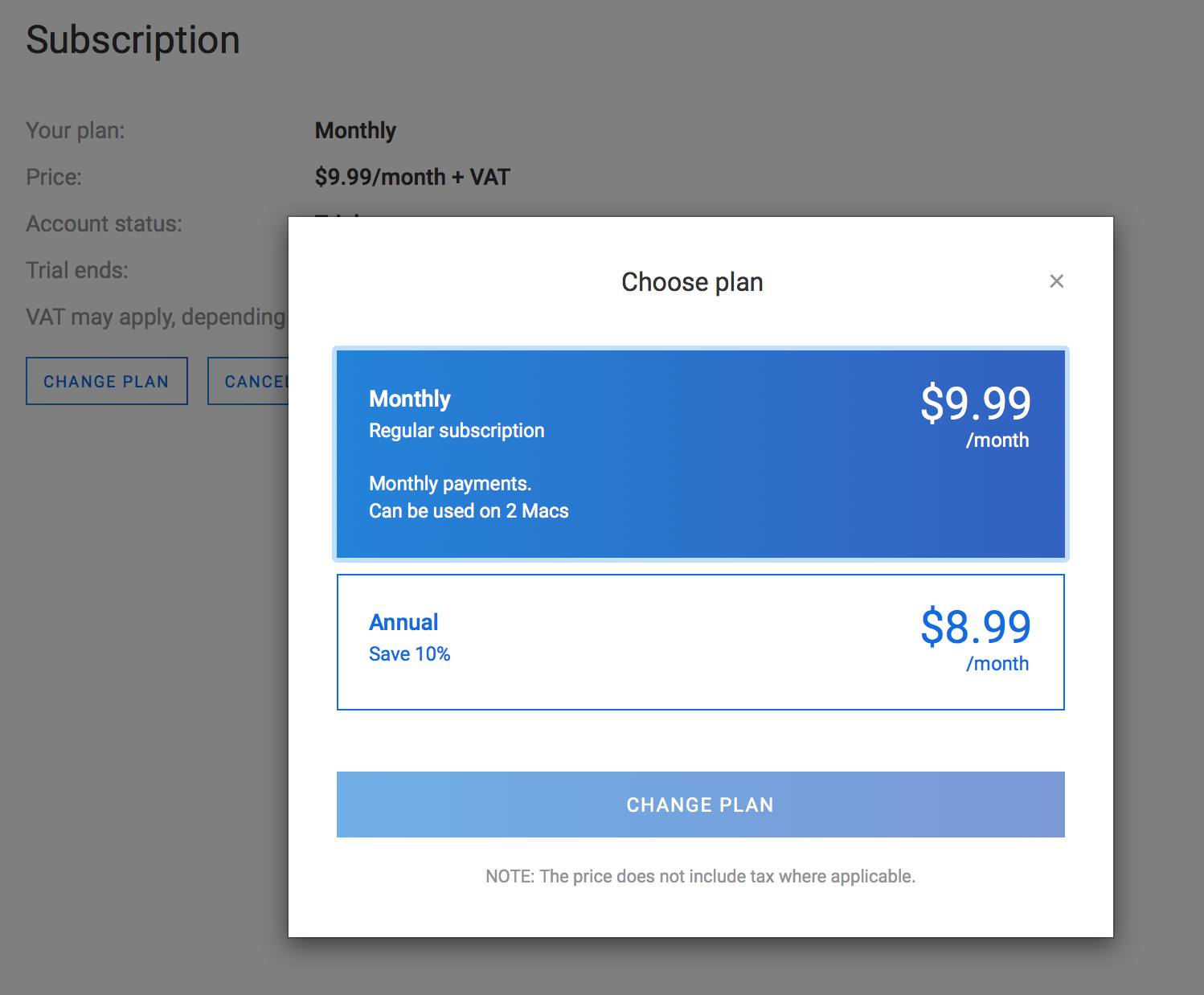Screen dimensions: 1204x995
Task: Close the Choose plan dialog
Action: [1056, 281]
